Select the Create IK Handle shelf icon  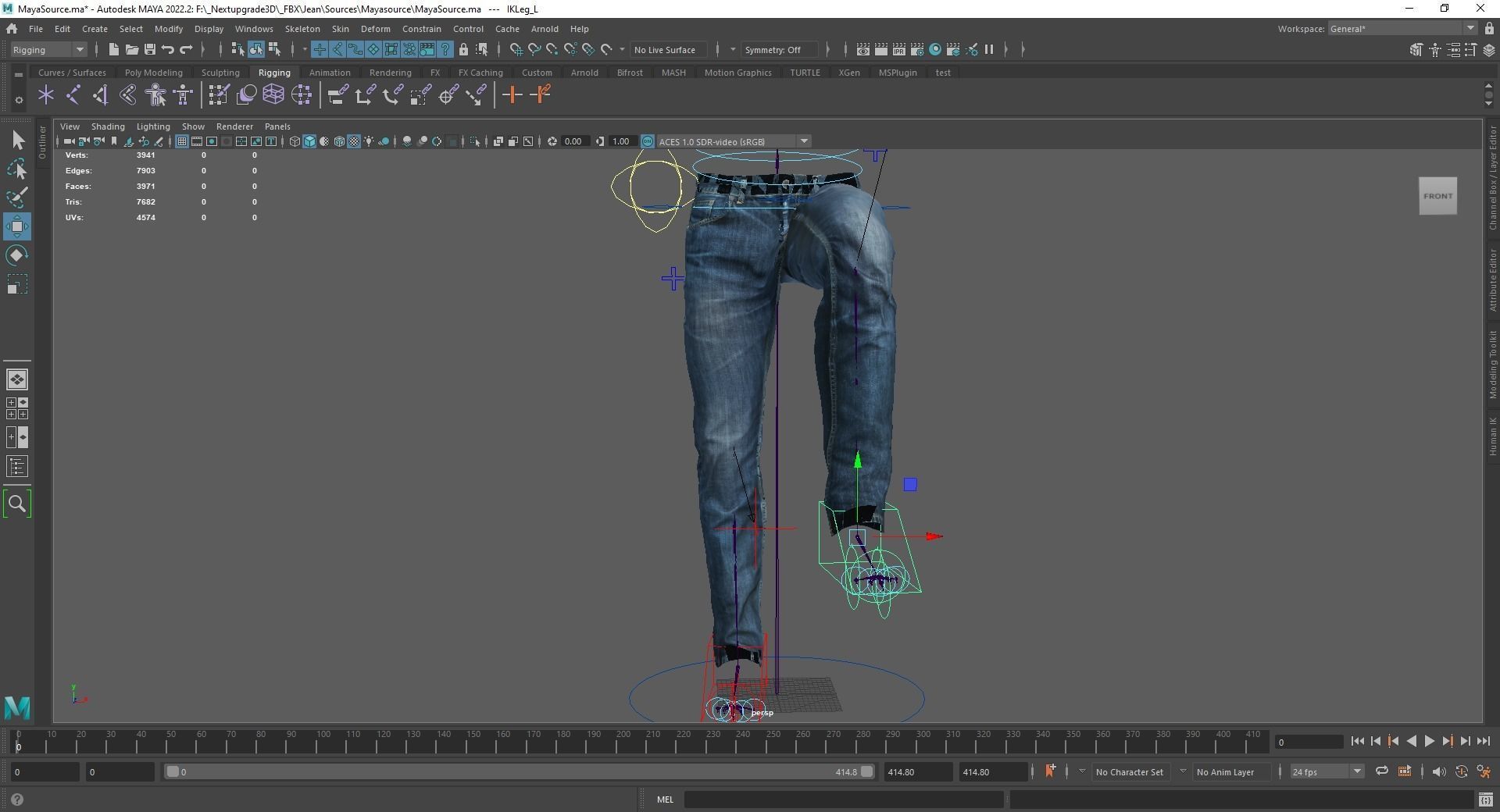click(101, 95)
